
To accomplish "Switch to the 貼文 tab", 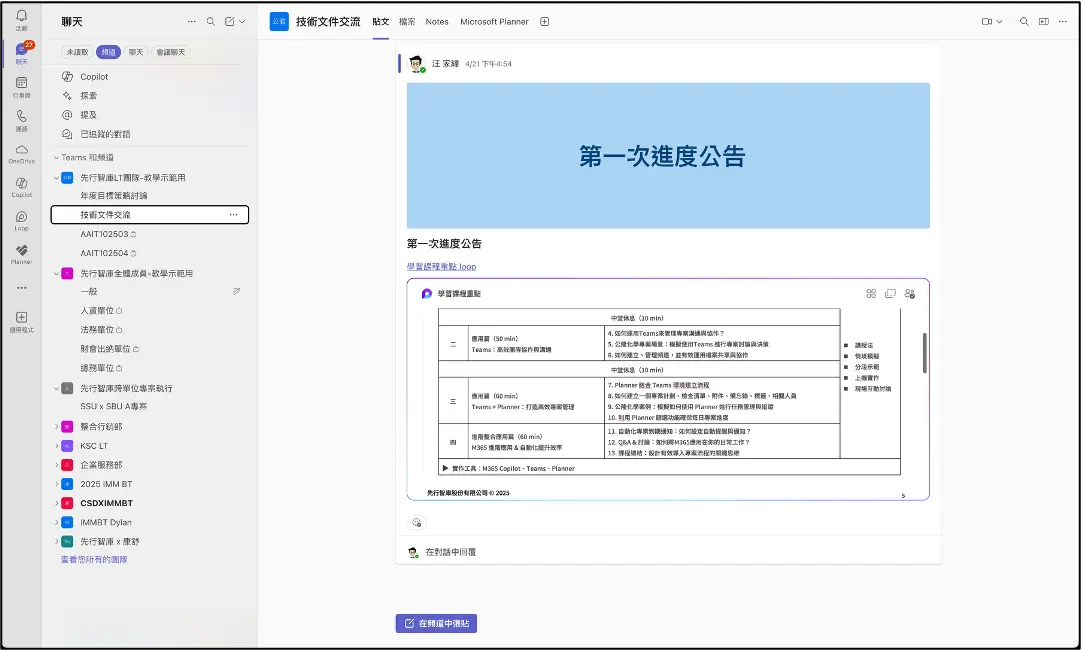I will coord(380,22).
